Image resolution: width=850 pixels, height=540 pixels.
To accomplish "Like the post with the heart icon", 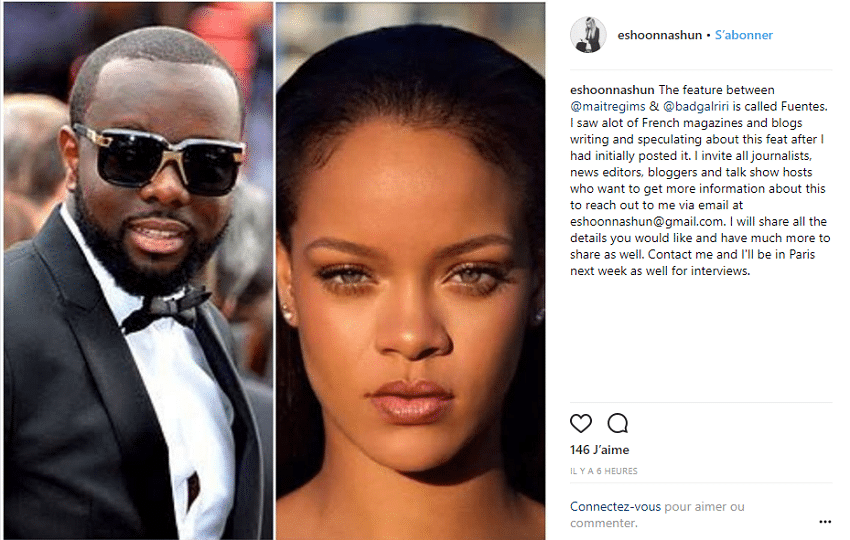I will pyautogui.click(x=581, y=423).
